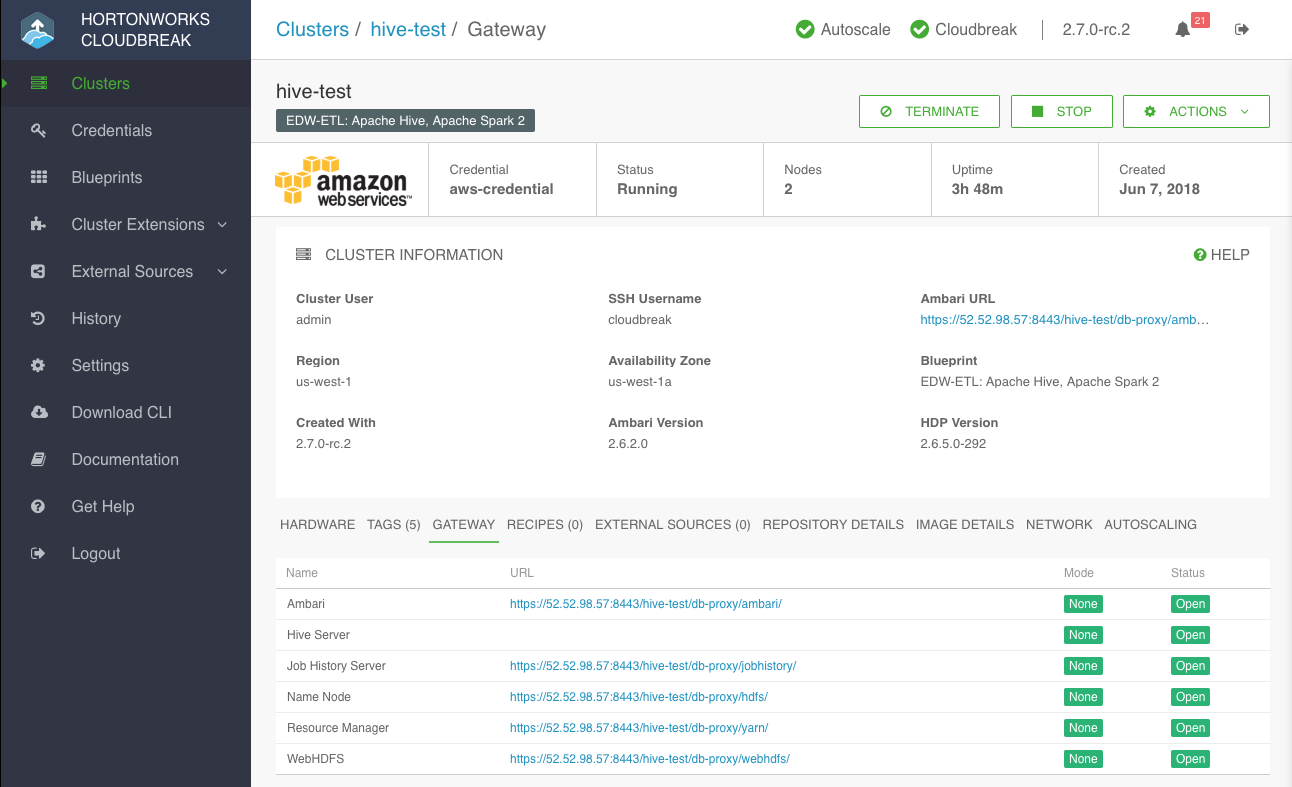Click the History clock icon
This screenshot has width=1292, height=787.
[x=39, y=318]
